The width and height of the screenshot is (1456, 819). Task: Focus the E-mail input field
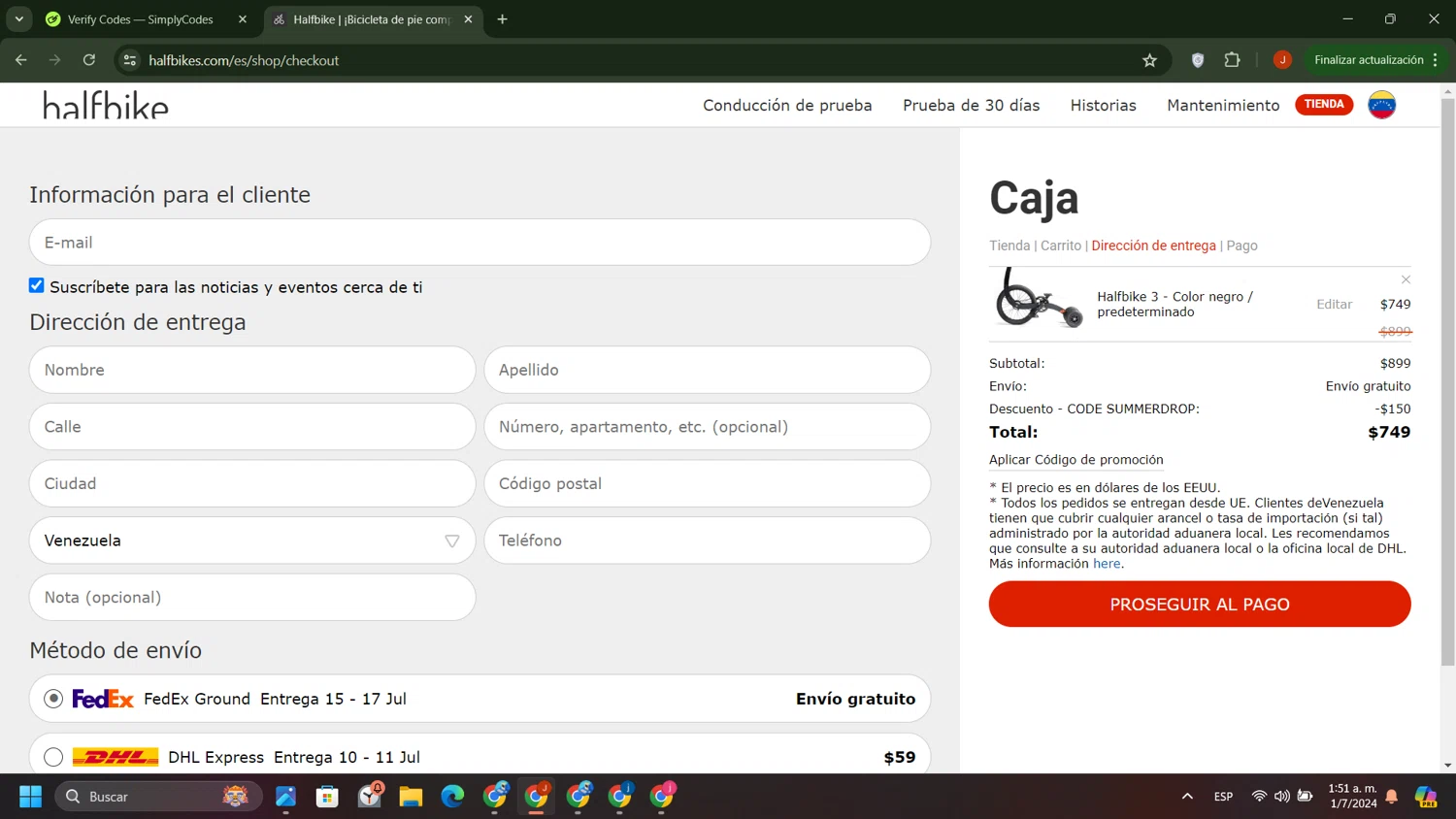pos(480,243)
